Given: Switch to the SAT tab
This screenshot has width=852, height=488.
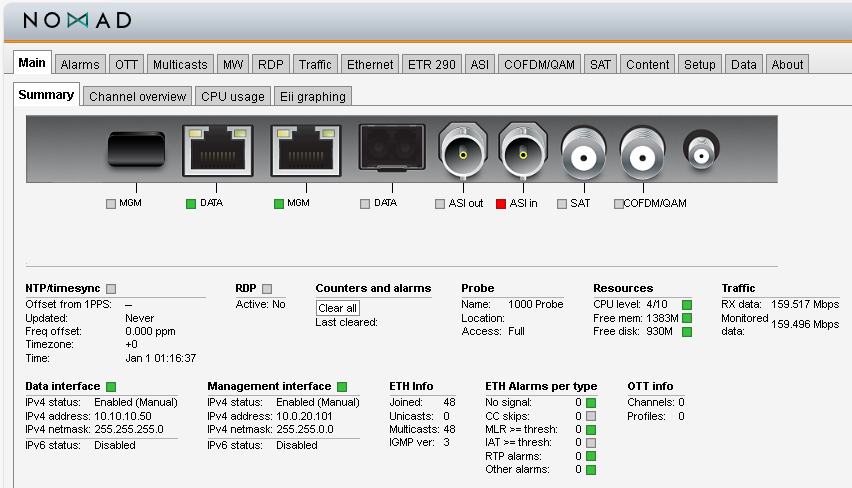Looking at the screenshot, I should coord(600,64).
